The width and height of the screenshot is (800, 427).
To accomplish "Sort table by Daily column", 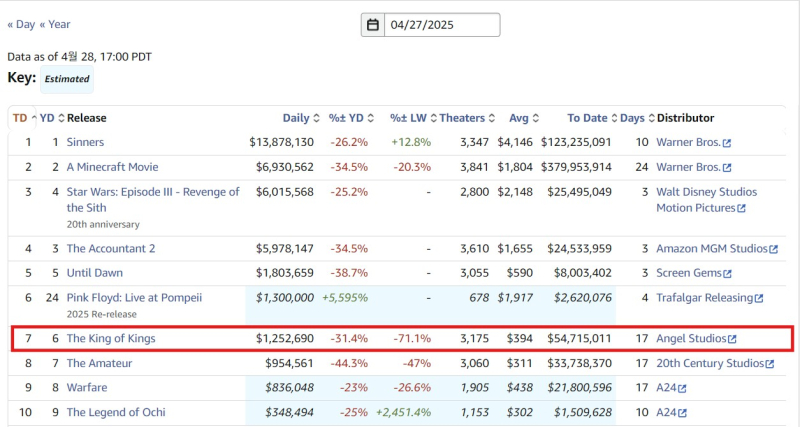I will [x=300, y=118].
